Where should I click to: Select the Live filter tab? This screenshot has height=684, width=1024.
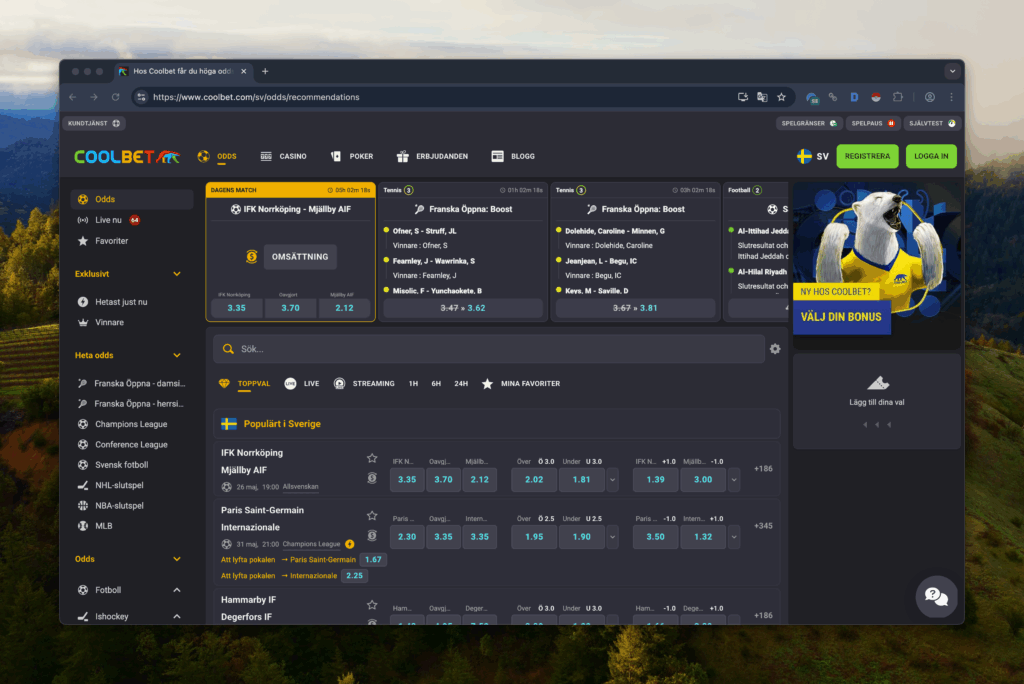coord(302,383)
